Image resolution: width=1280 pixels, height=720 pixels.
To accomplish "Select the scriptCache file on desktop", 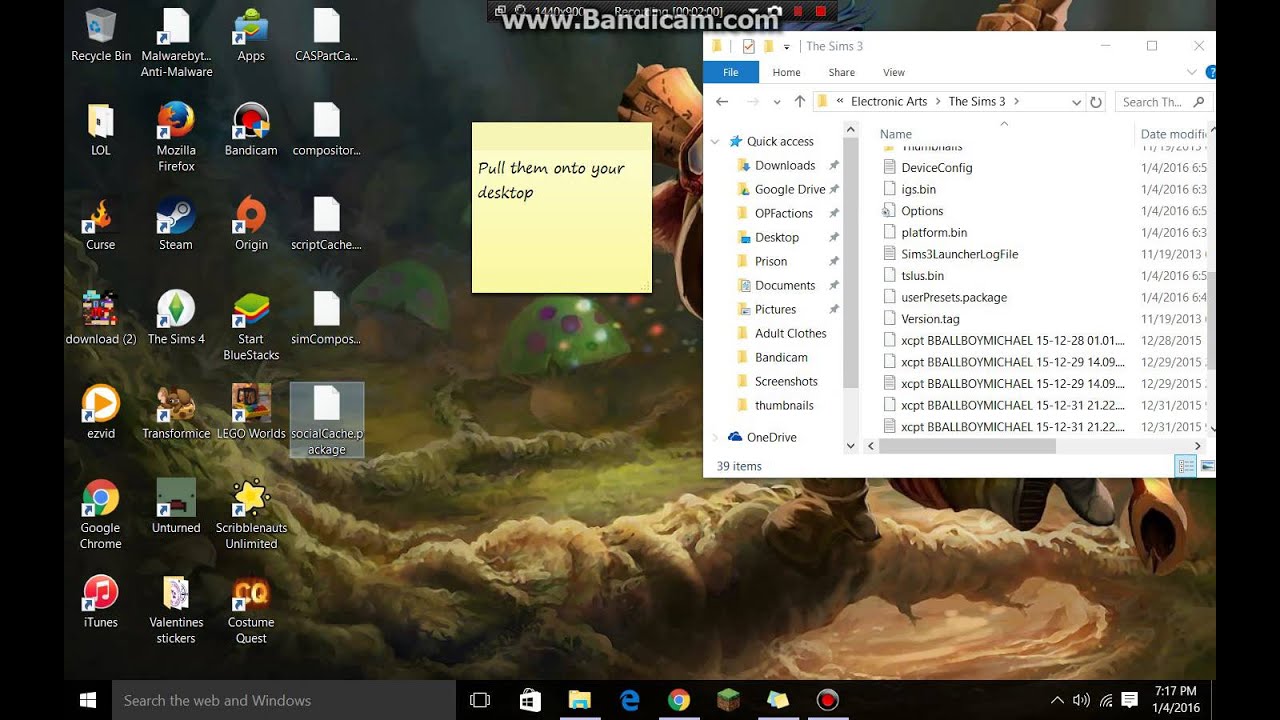I will (x=326, y=224).
